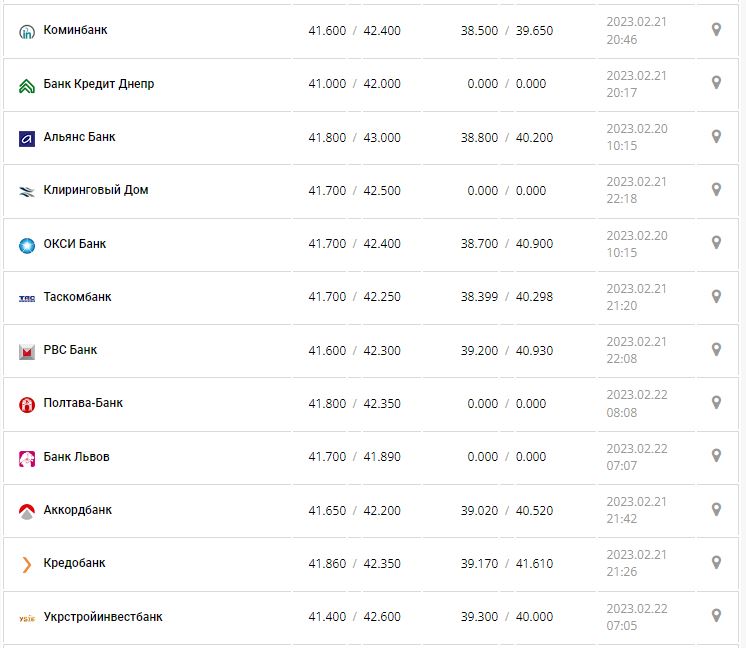
Task: Show Коминбанк location on map pin
Action: (x=716, y=30)
